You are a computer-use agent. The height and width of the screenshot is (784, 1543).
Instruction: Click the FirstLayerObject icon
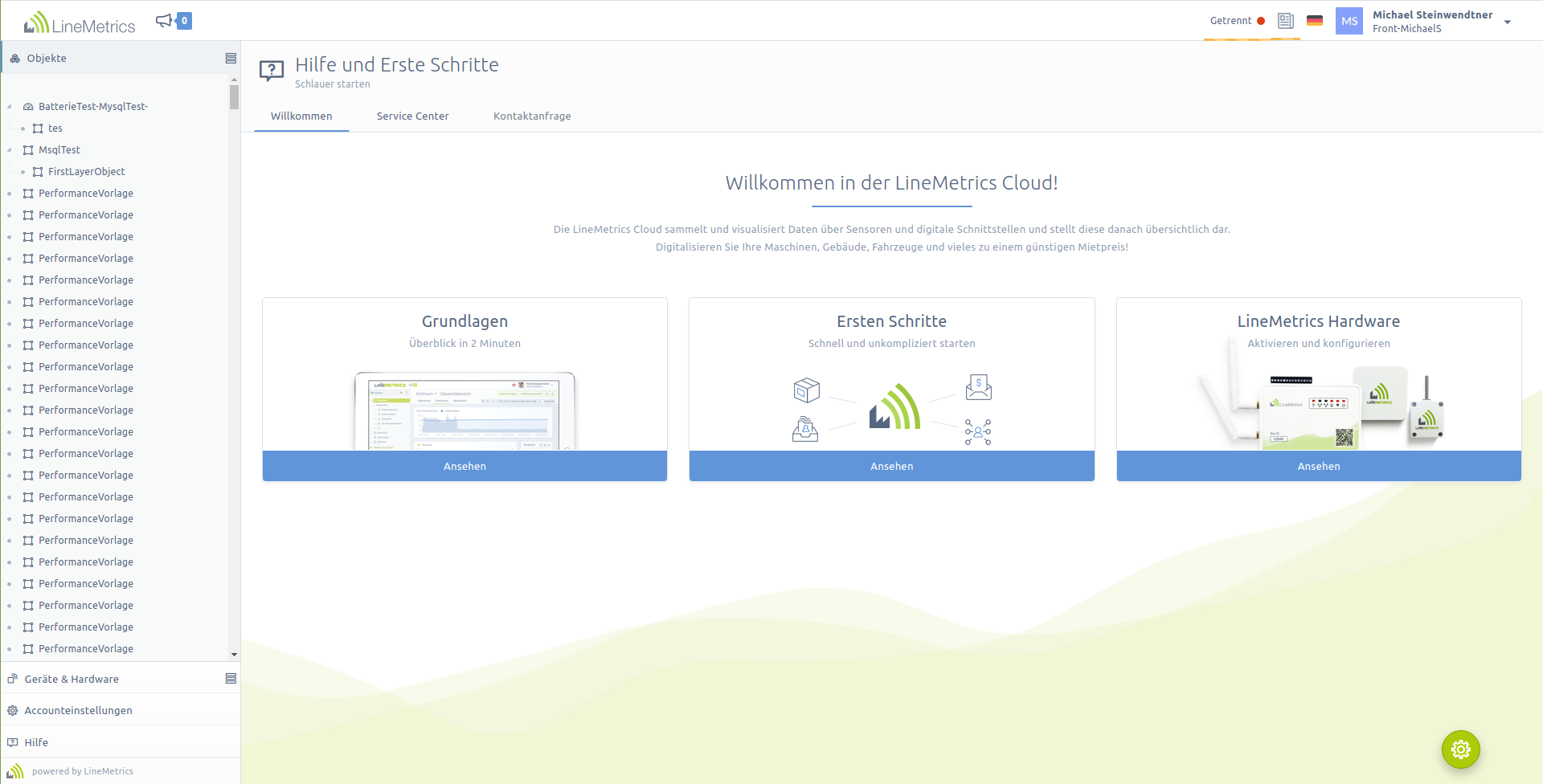pyautogui.click(x=38, y=172)
